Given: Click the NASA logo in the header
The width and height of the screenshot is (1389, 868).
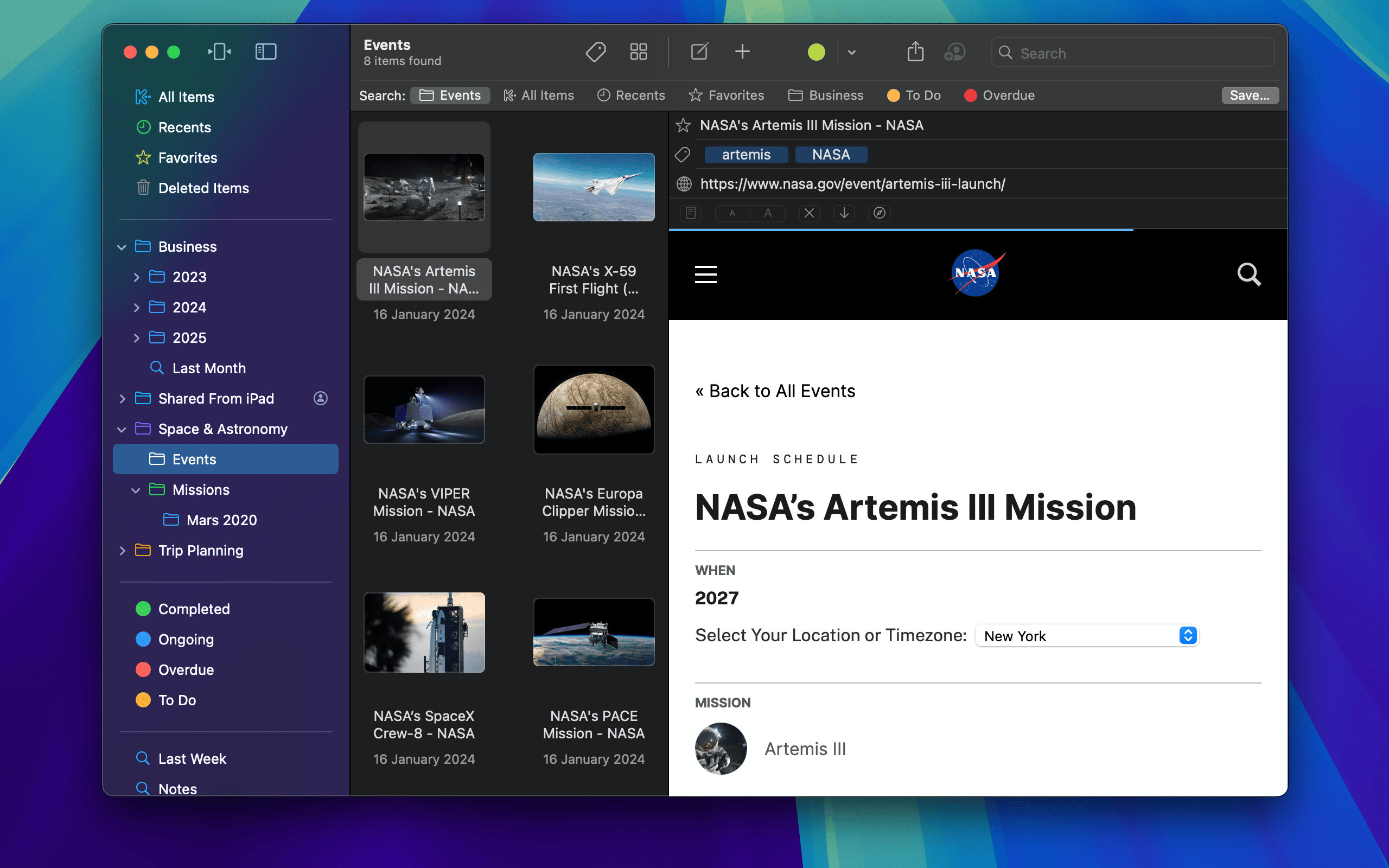Looking at the screenshot, I should pos(976,273).
